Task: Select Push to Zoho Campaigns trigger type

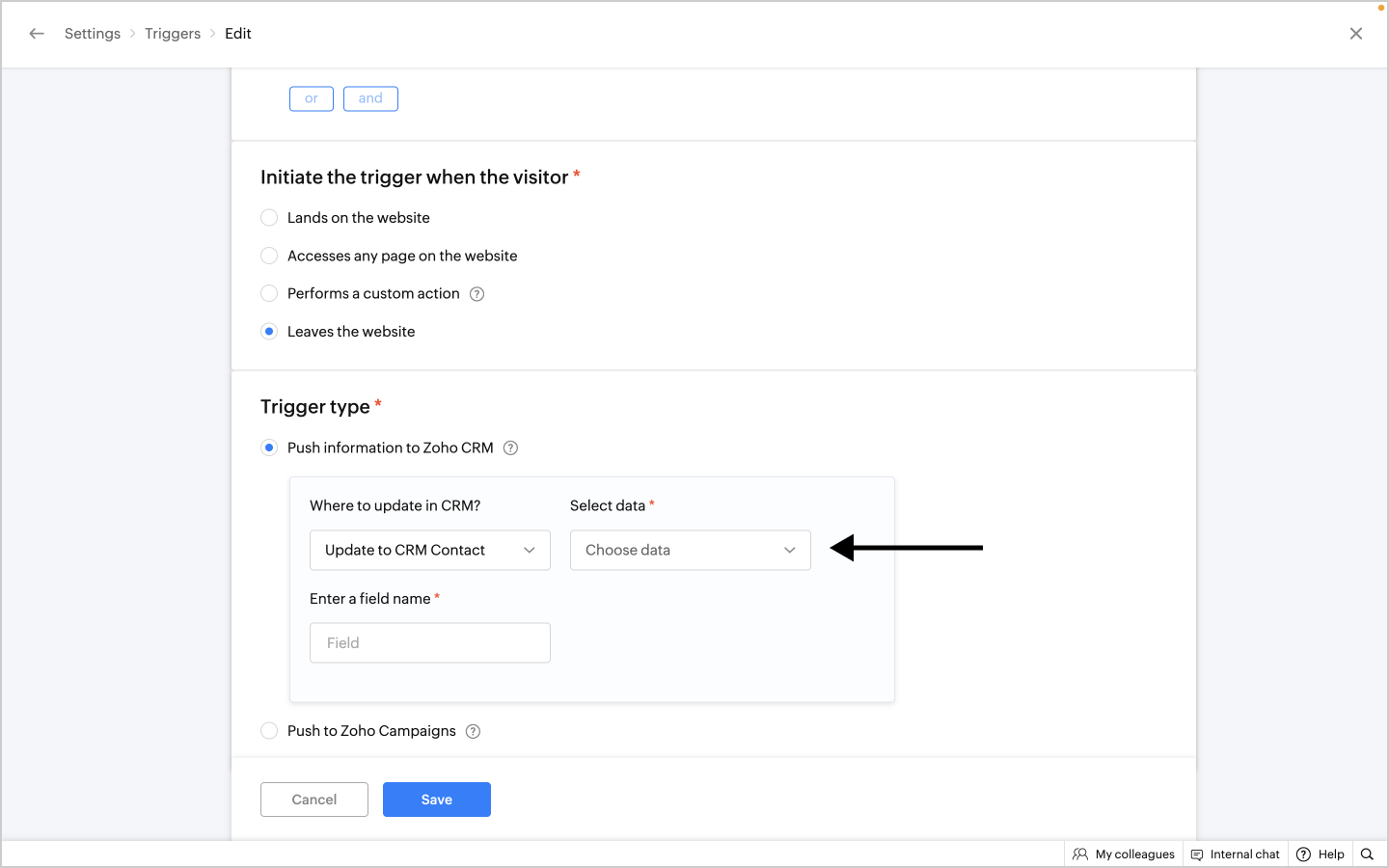Action: 269,731
